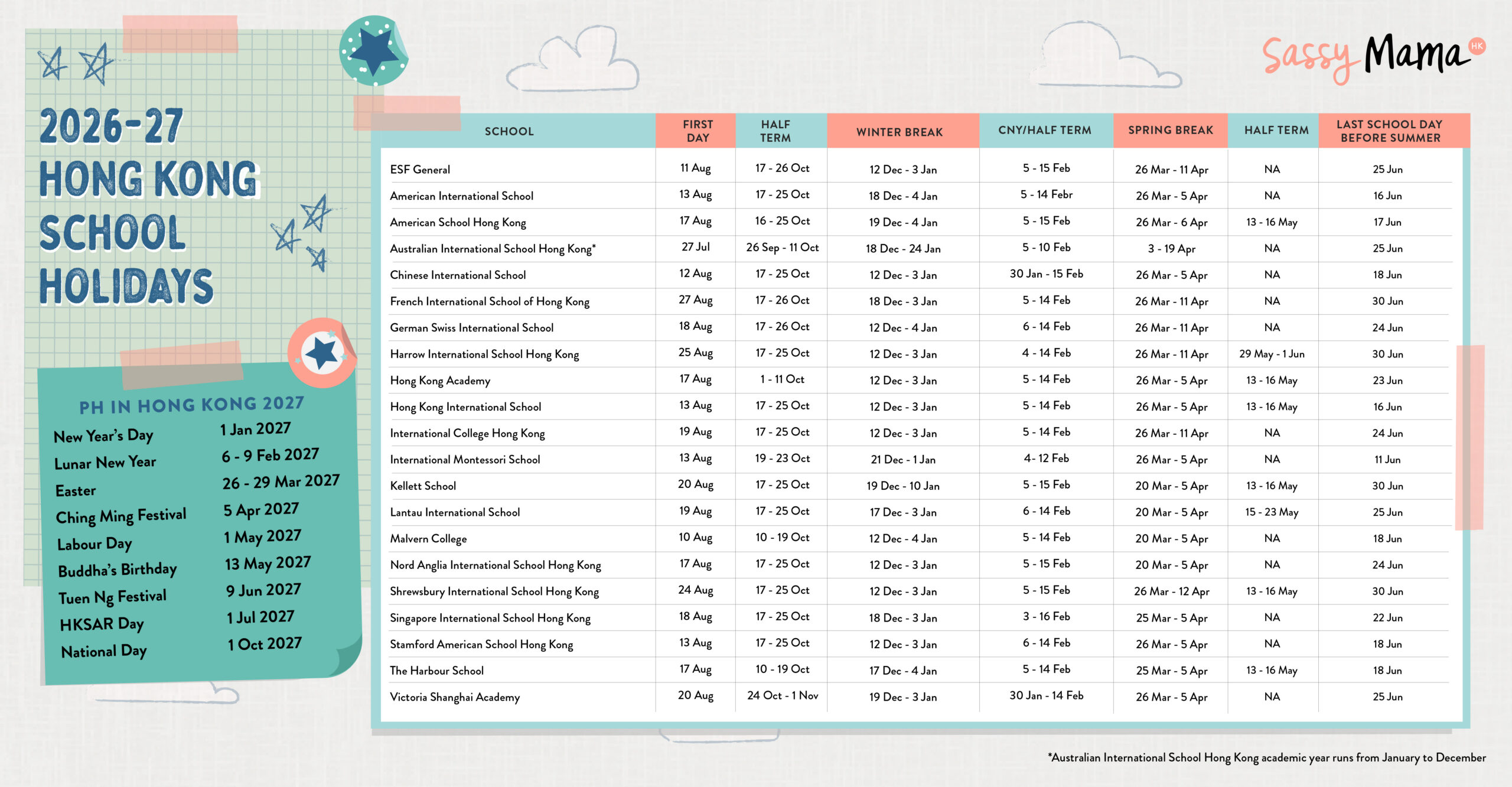Click Lantau's 15 - 23 May half term cell
1512x787 pixels.
1272,512
